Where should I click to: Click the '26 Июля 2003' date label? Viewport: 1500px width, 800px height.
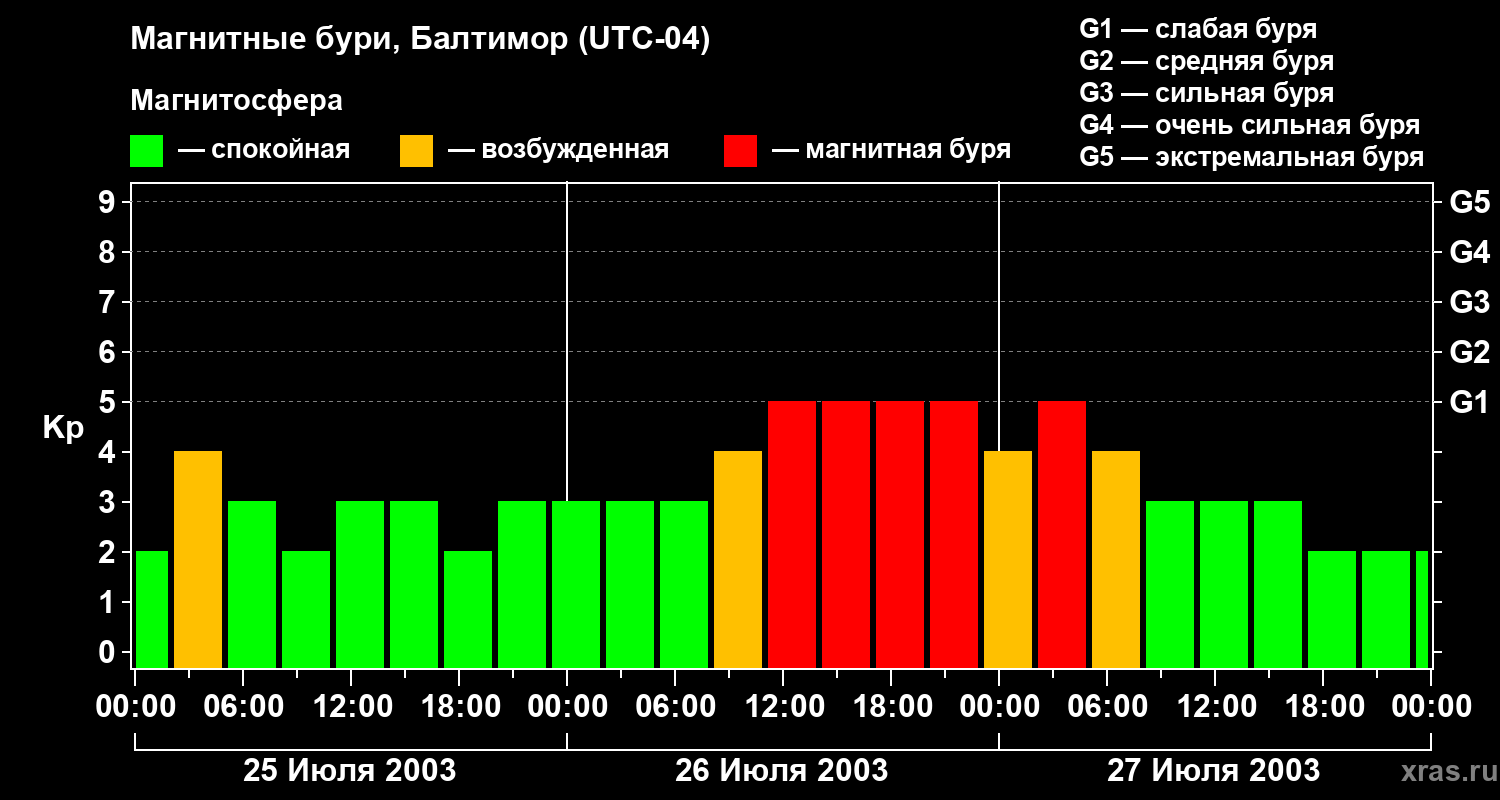782,771
